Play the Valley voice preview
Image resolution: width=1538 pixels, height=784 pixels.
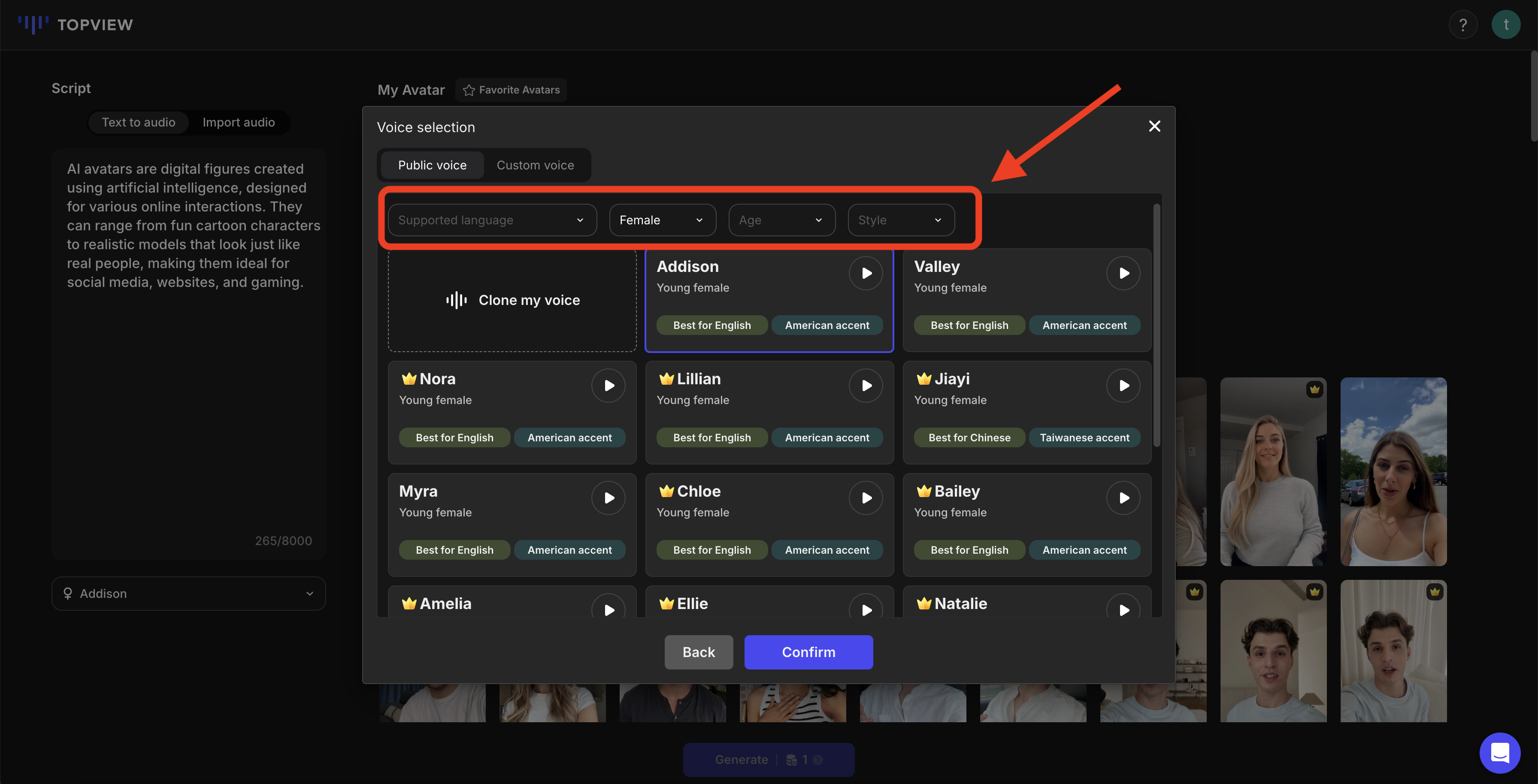pos(1123,273)
